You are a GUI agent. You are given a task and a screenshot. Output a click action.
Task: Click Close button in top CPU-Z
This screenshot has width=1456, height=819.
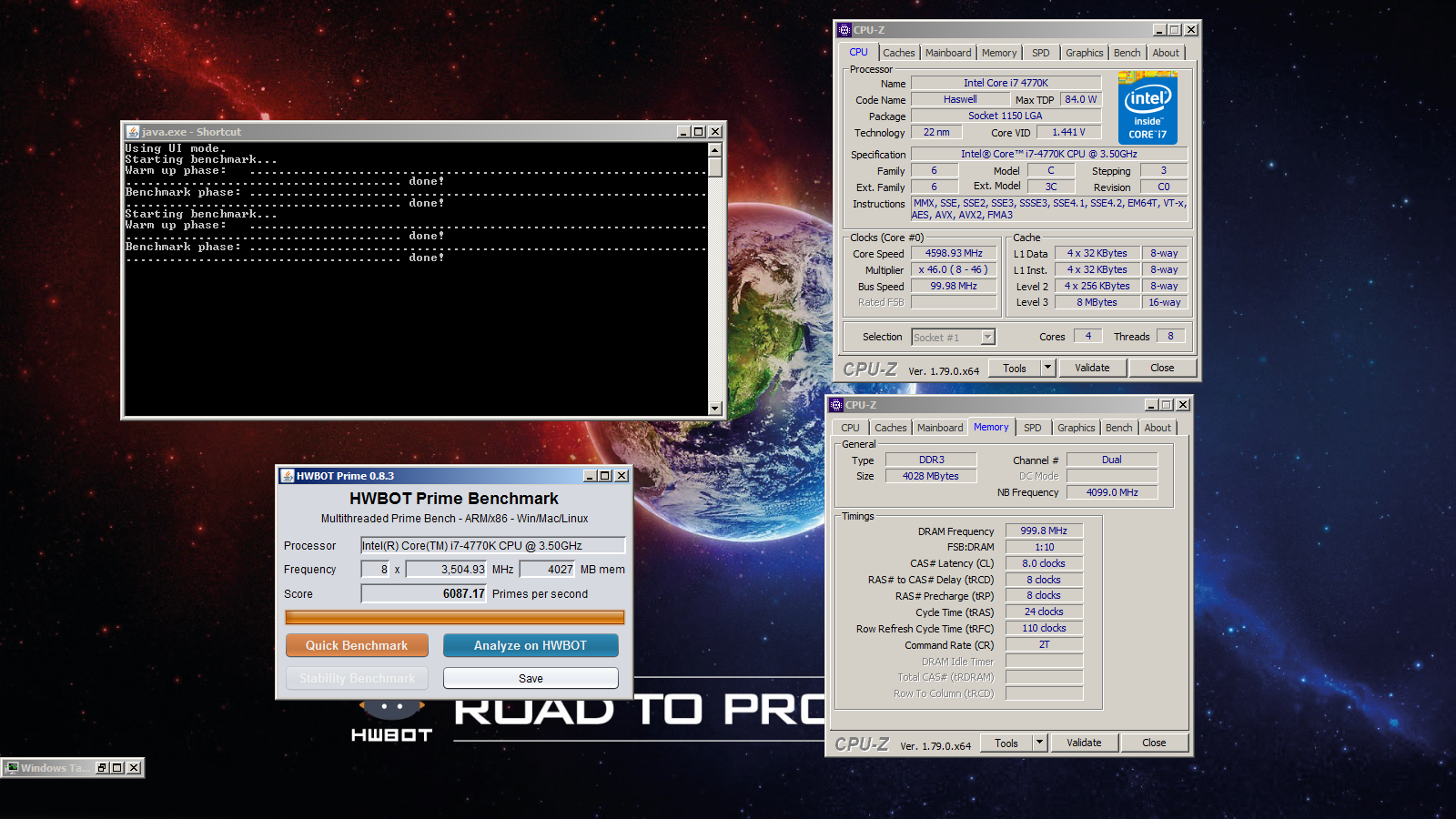1162,368
